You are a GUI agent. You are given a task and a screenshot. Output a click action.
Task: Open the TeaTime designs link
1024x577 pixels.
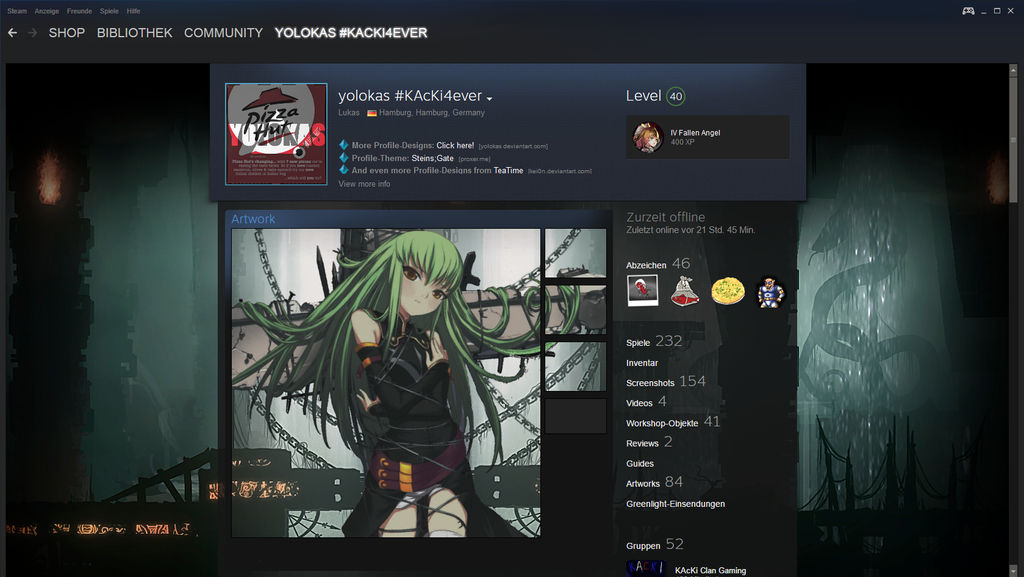508,170
